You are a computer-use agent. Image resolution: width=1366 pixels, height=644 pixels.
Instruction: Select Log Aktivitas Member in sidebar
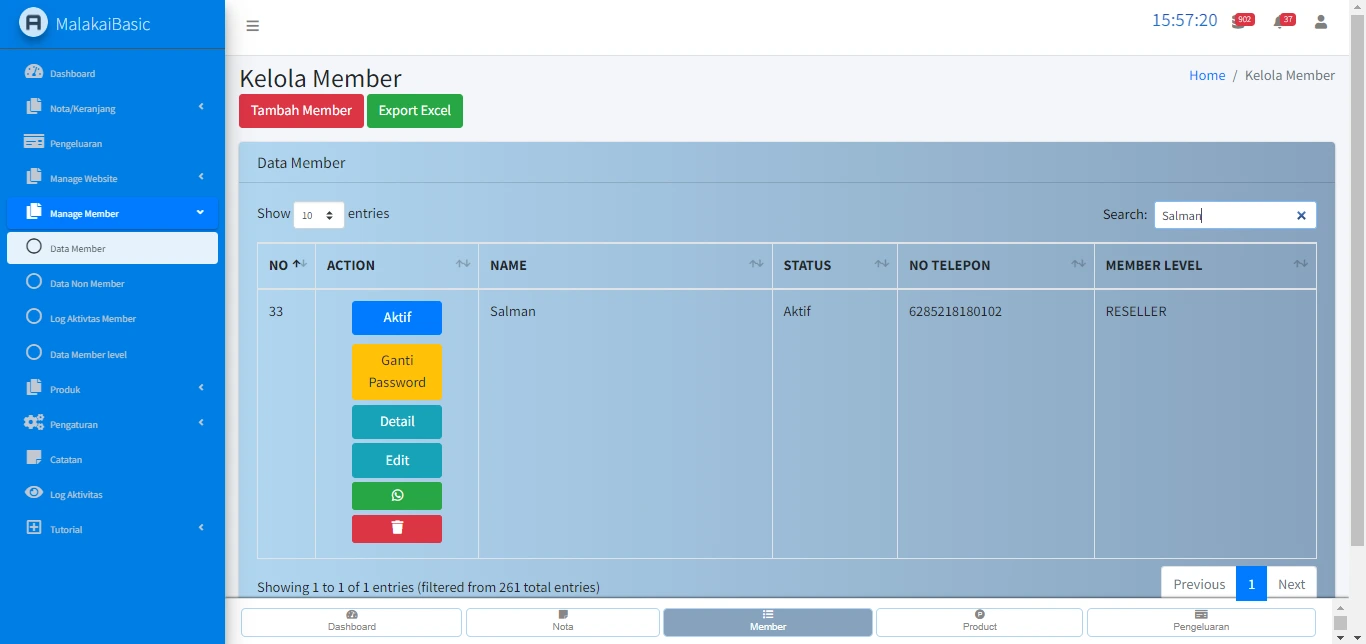click(92, 318)
